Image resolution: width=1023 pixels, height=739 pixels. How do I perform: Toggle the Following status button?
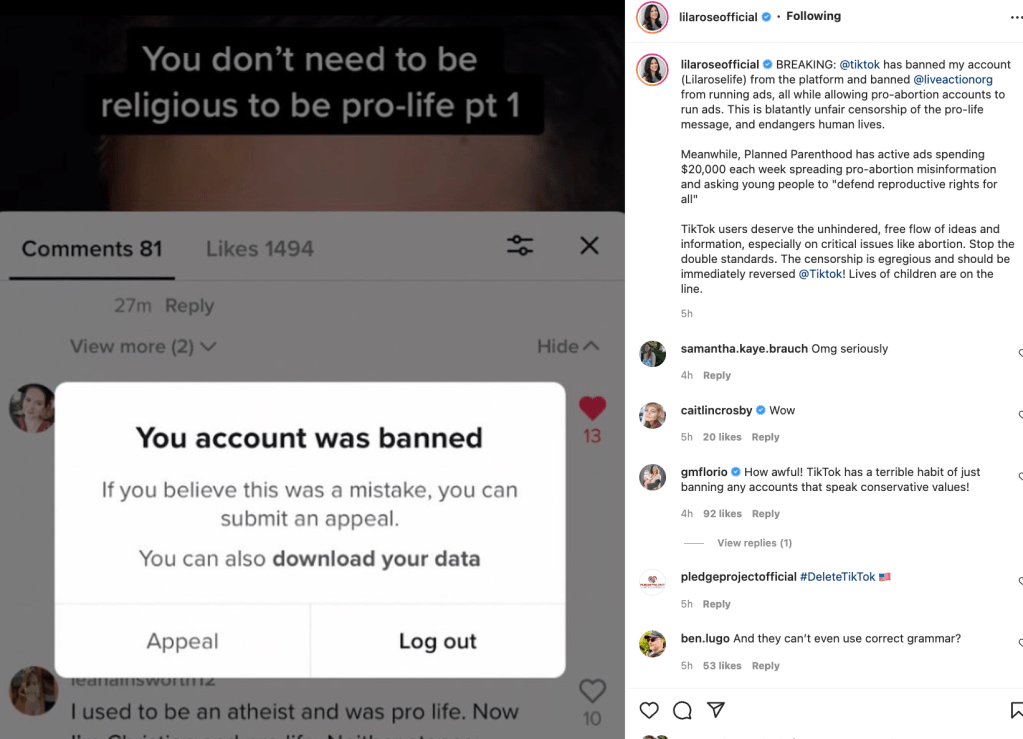[813, 17]
